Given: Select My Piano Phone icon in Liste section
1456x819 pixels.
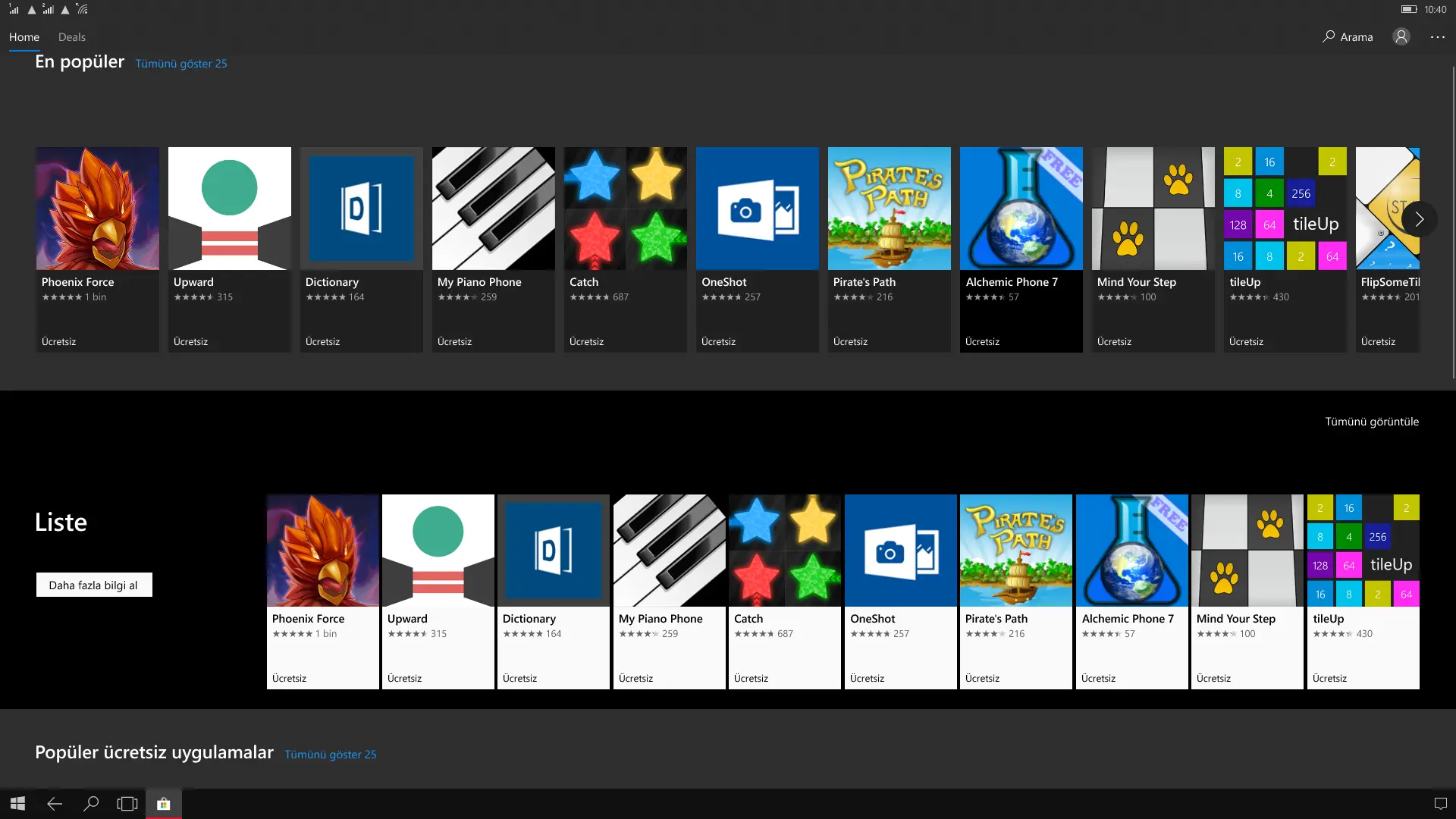Looking at the screenshot, I should (x=670, y=551).
